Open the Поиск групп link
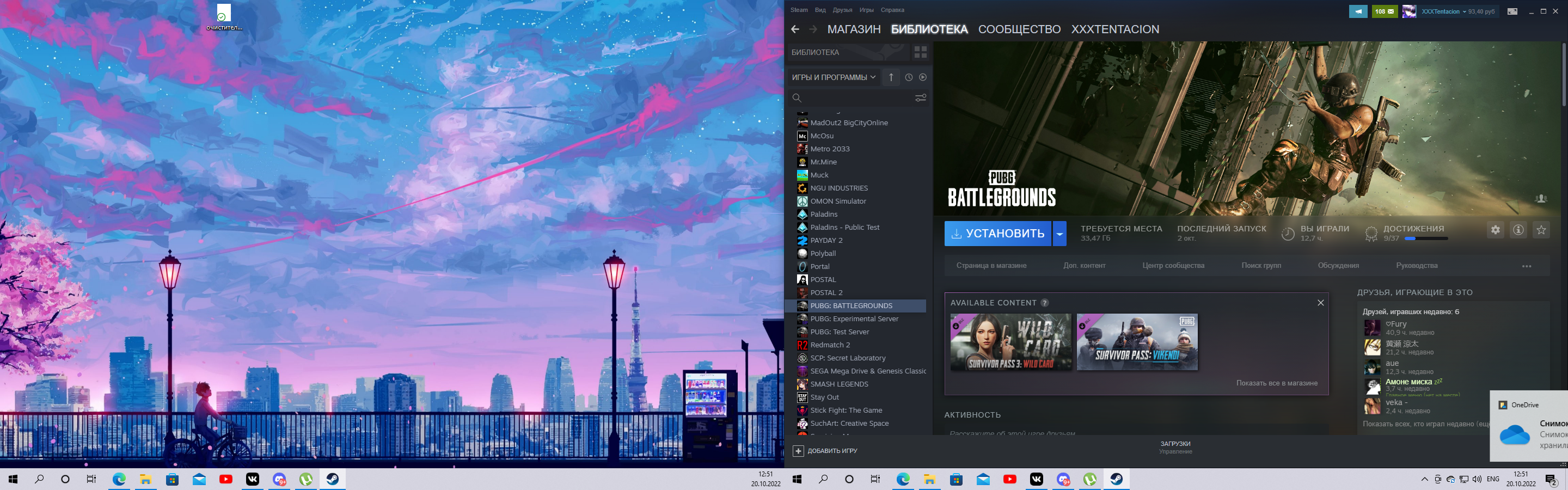Image resolution: width=1568 pixels, height=490 pixels. 1261,265
